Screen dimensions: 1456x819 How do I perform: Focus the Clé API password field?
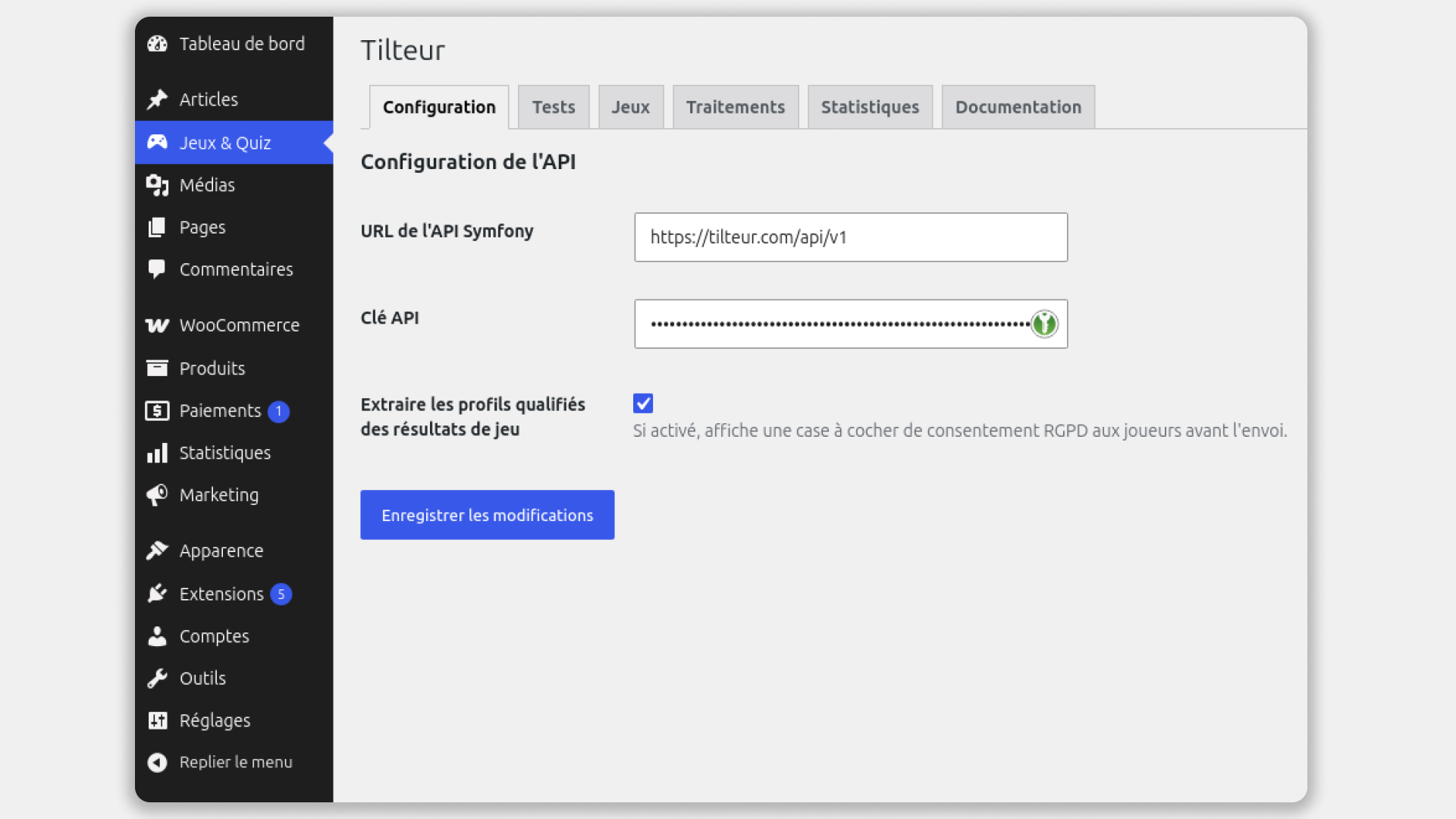click(x=851, y=324)
